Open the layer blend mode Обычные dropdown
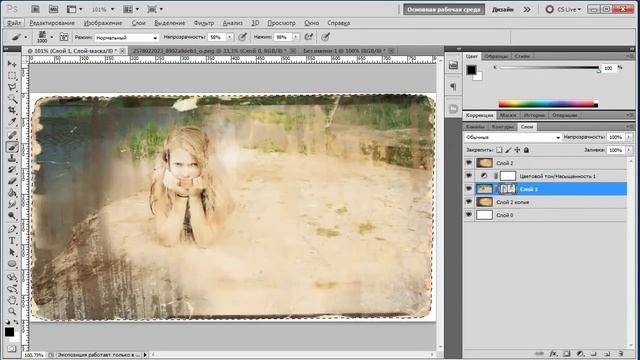 [513, 138]
